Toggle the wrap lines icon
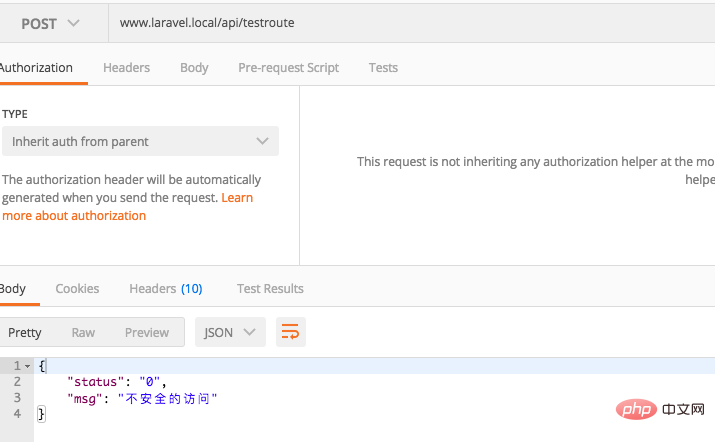 pos(290,332)
